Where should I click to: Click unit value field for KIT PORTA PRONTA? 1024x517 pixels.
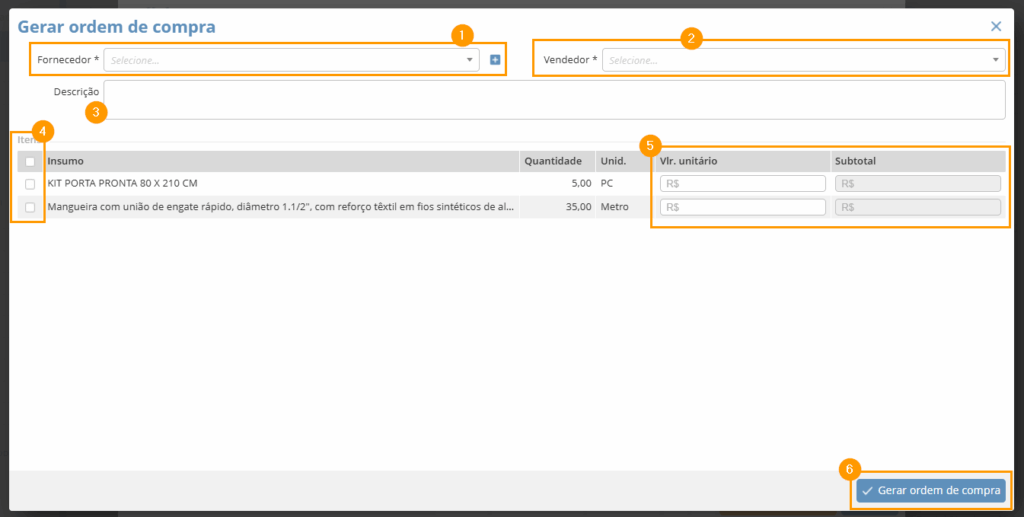tap(743, 184)
